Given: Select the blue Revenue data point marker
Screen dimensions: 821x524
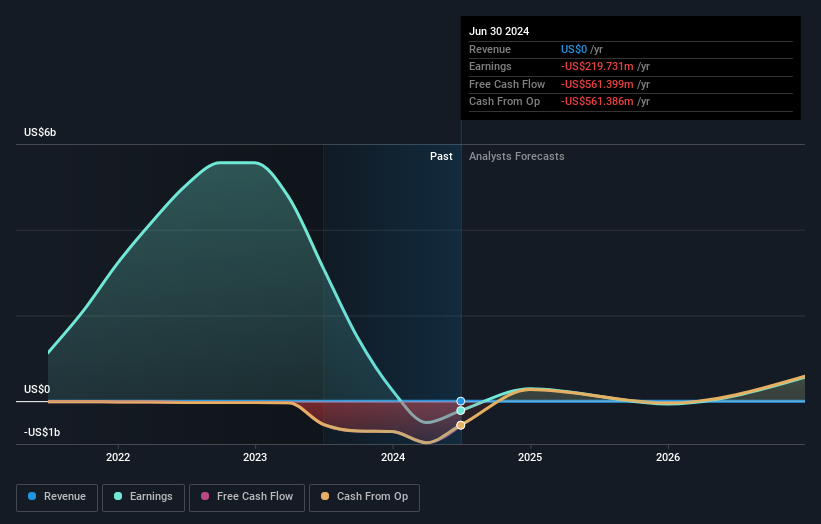Looking at the screenshot, I should pyautogui.click(x=461, y=402).
